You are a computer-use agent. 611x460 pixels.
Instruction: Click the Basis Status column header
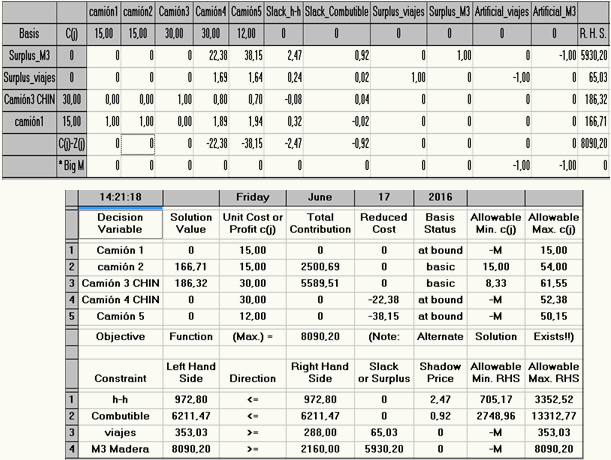tap(440, 223)
